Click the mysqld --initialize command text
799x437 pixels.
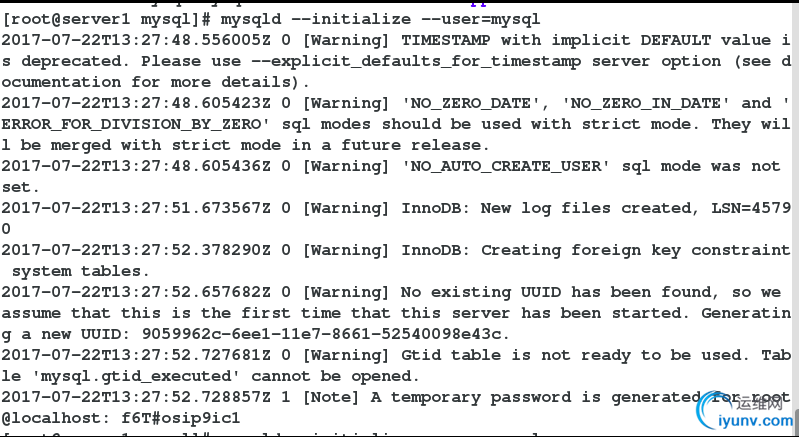[x=315, y=19]
